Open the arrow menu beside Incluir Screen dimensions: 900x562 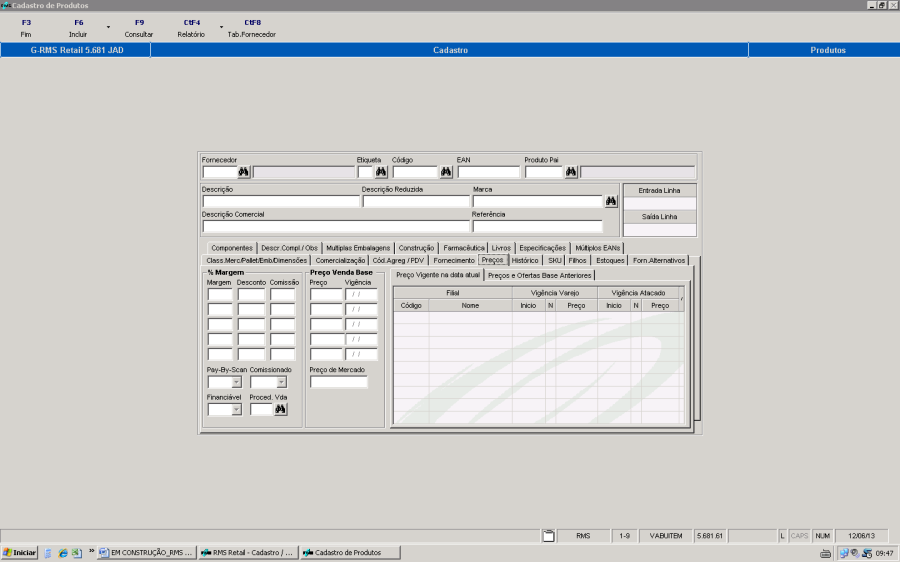click(108, 26)
